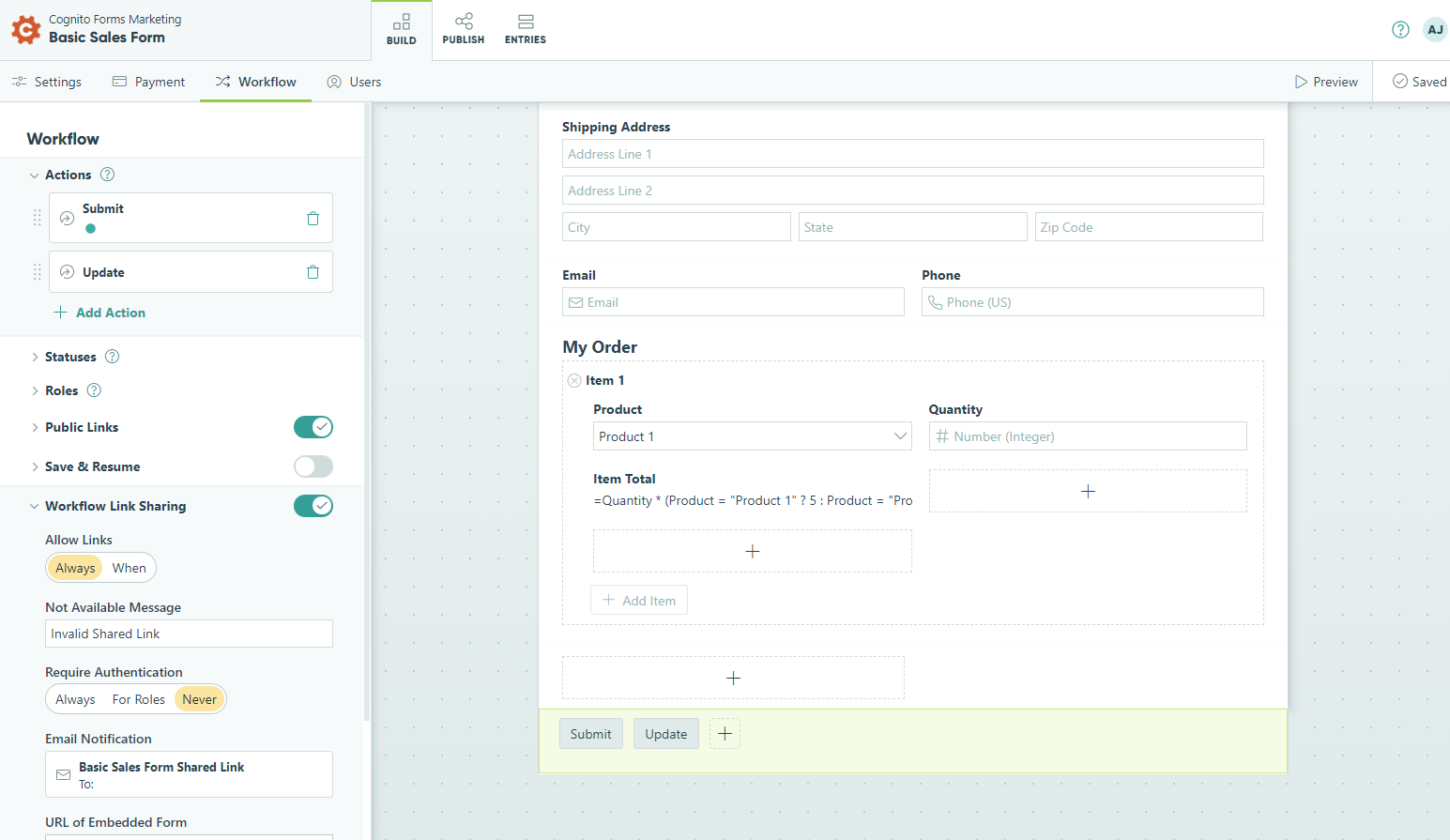Click the Zip Code field
The height and width of the screenshot is (840, 1450).
(1149, 227)
